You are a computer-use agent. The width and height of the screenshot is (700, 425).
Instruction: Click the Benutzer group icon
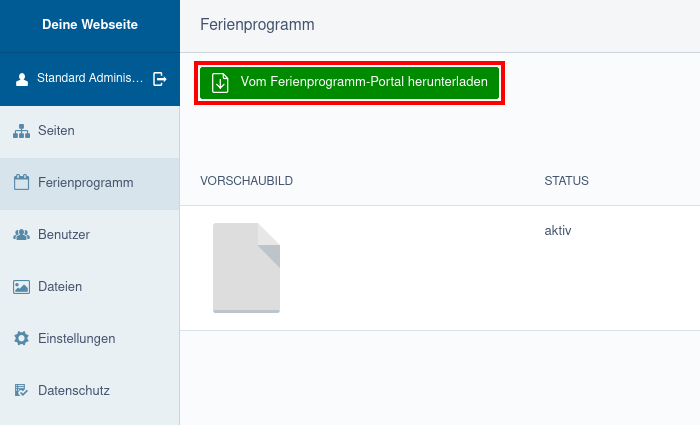(x=21, y=234)
